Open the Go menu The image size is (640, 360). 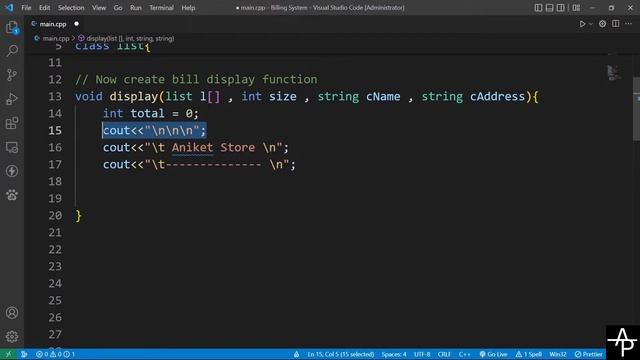[x=118, y=8]
